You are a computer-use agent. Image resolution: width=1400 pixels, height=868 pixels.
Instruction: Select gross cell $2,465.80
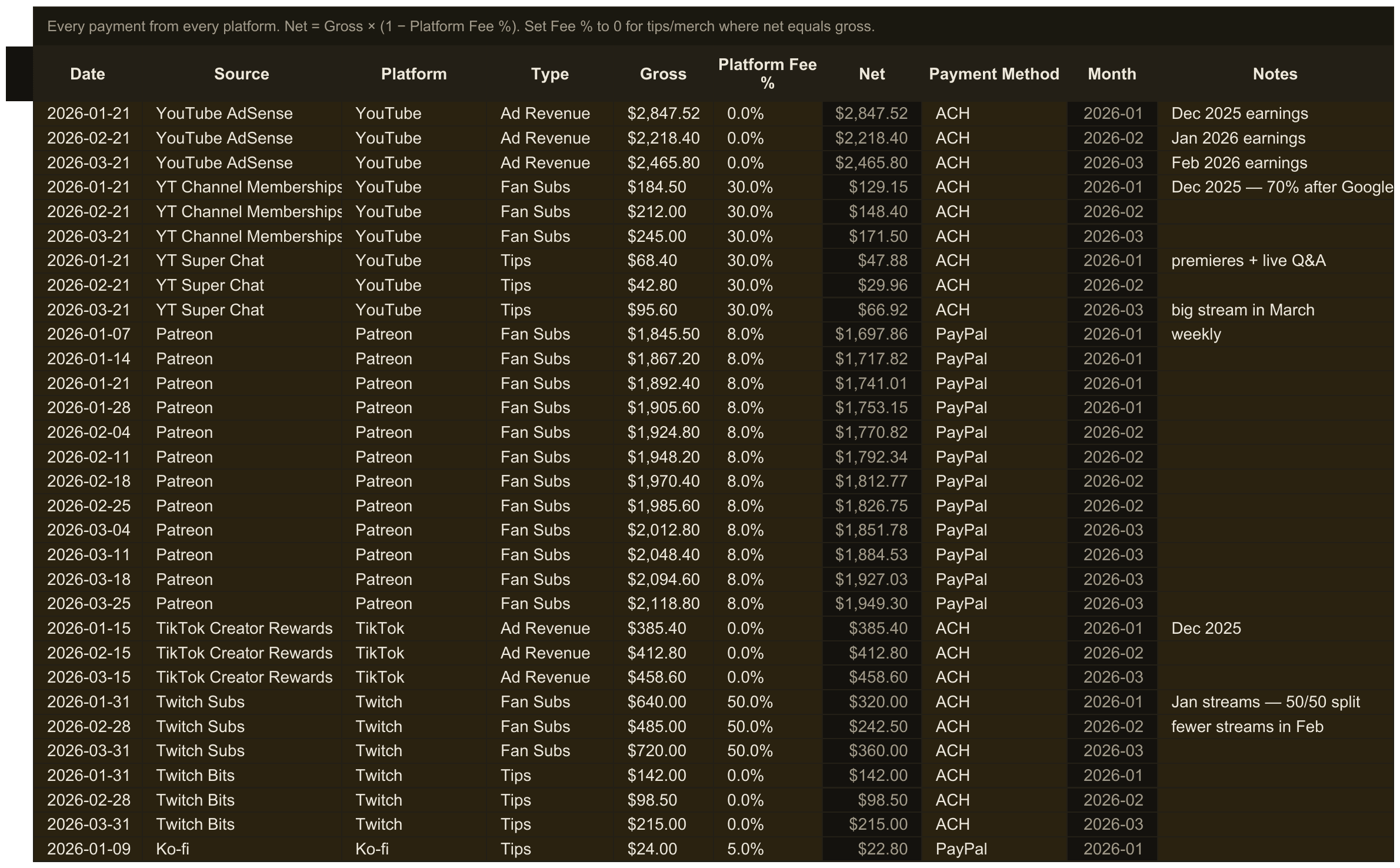[x=664, y=163]
